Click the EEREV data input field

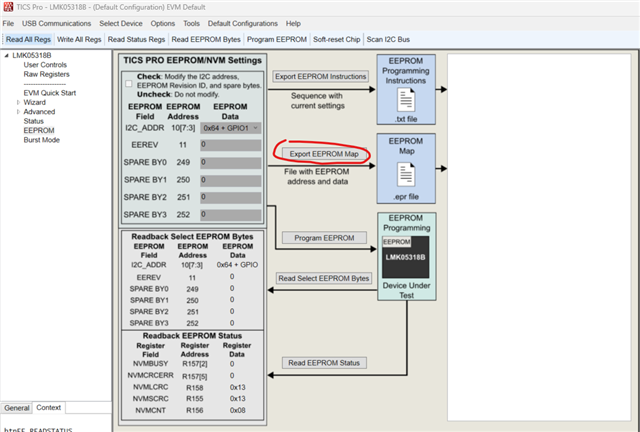(x=231, y=145)
